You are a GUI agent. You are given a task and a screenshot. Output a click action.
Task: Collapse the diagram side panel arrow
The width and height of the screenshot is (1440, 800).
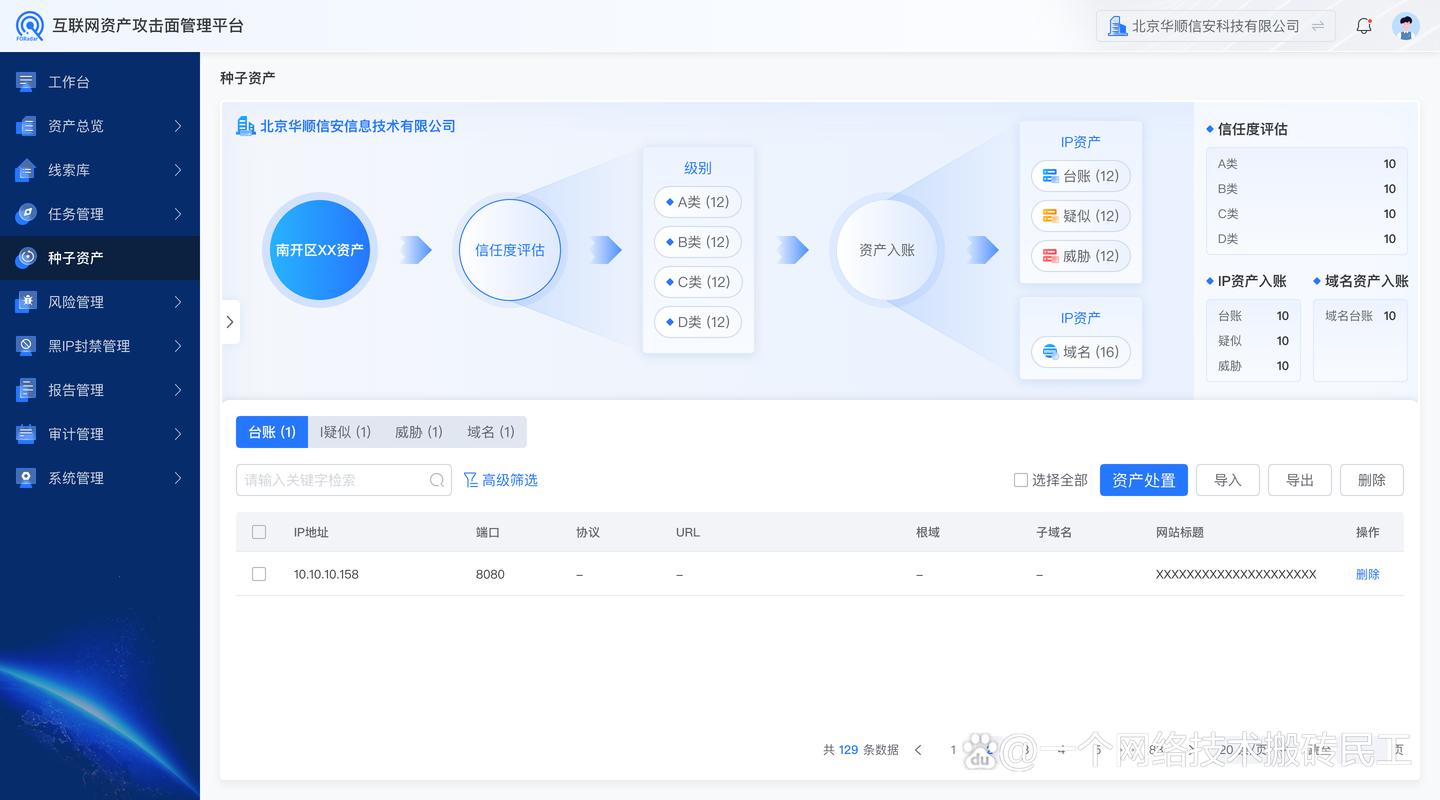[x=230, y=322]
